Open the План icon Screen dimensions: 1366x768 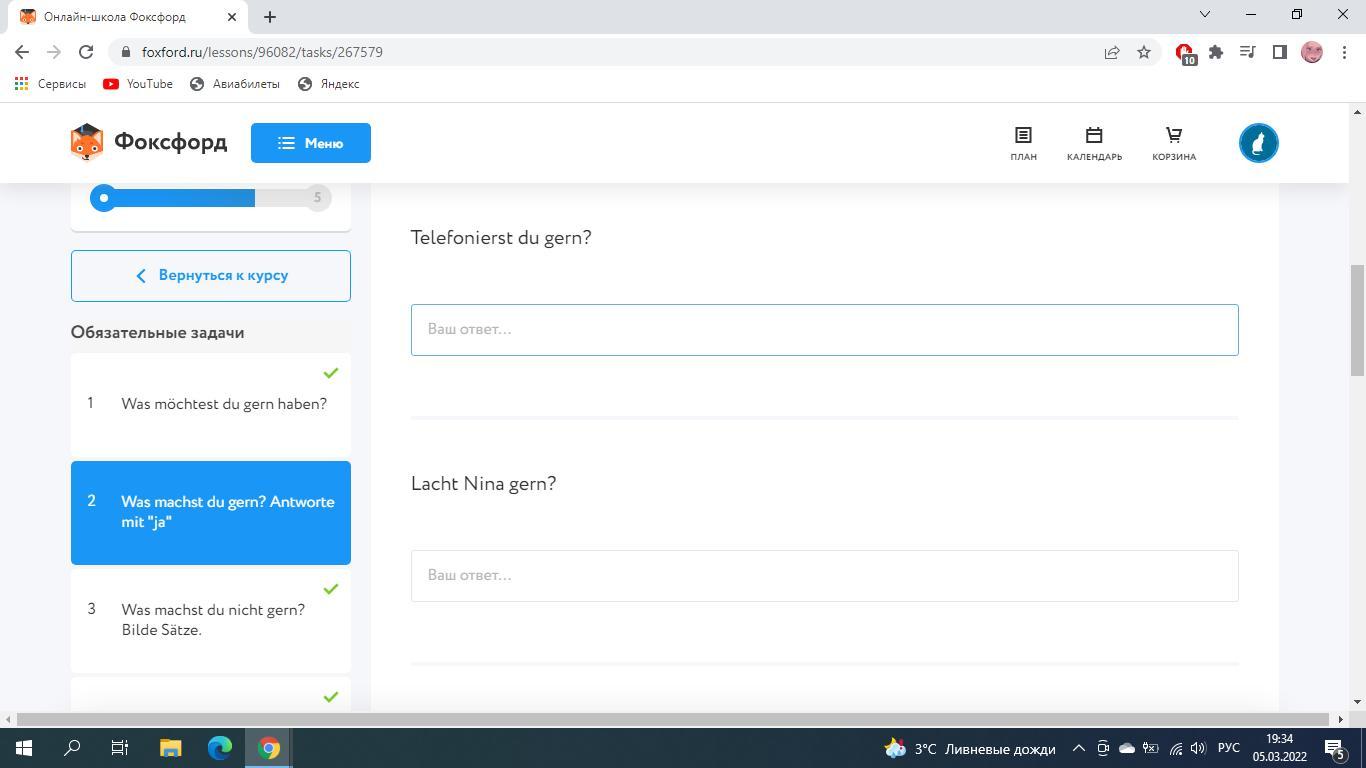[x=1023, y=143]
